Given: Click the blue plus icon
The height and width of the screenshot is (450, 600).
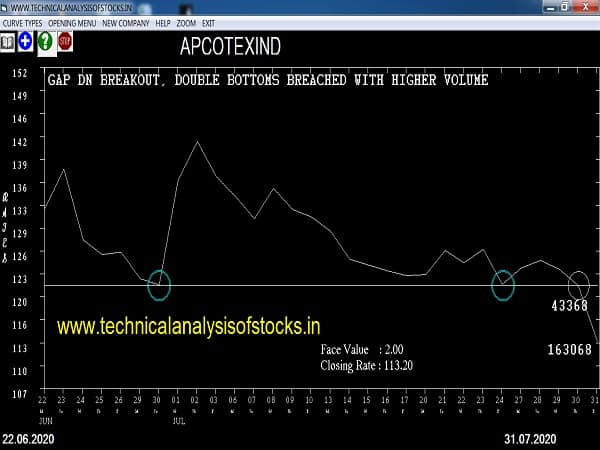Looking at the screenshot, I should click(x=26, y=41).
